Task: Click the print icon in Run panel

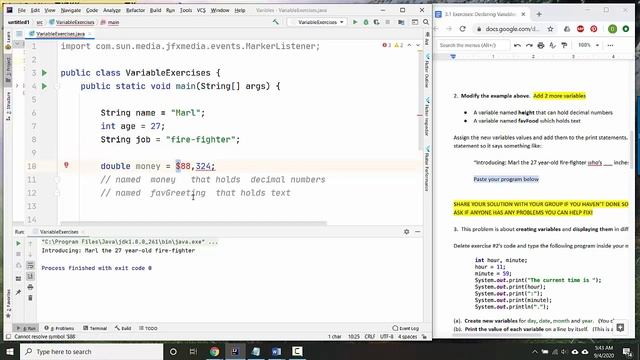Action: point(30,287)
